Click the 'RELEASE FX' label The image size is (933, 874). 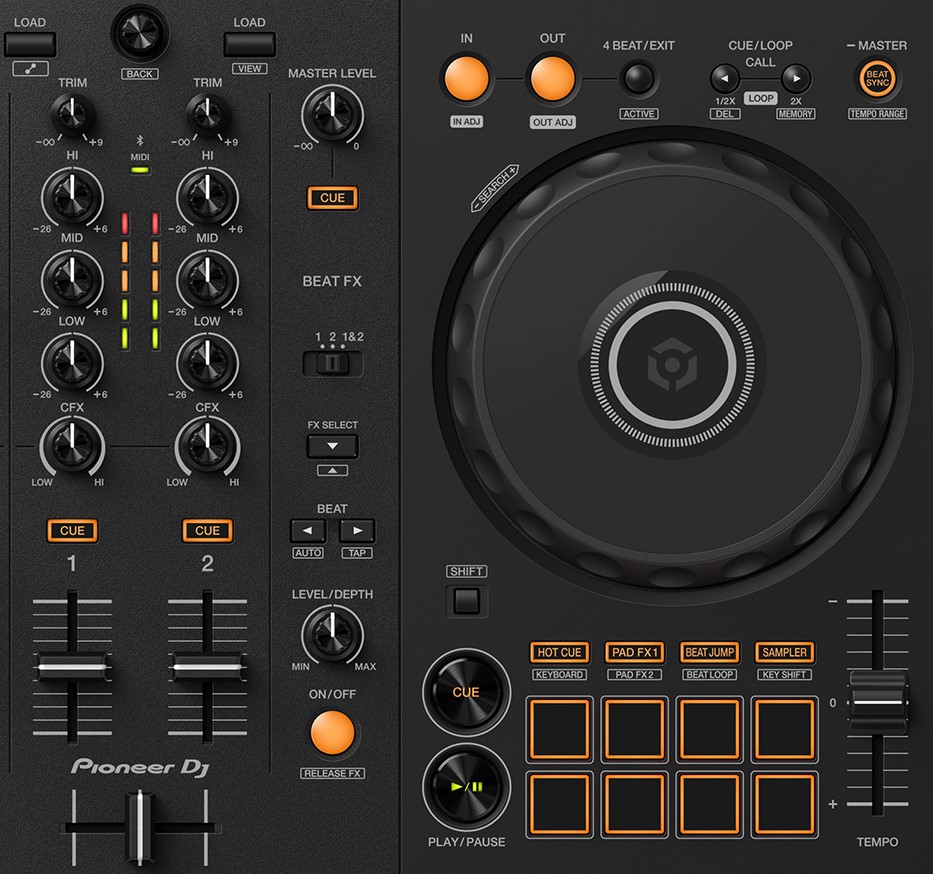[x=333, y=773]
